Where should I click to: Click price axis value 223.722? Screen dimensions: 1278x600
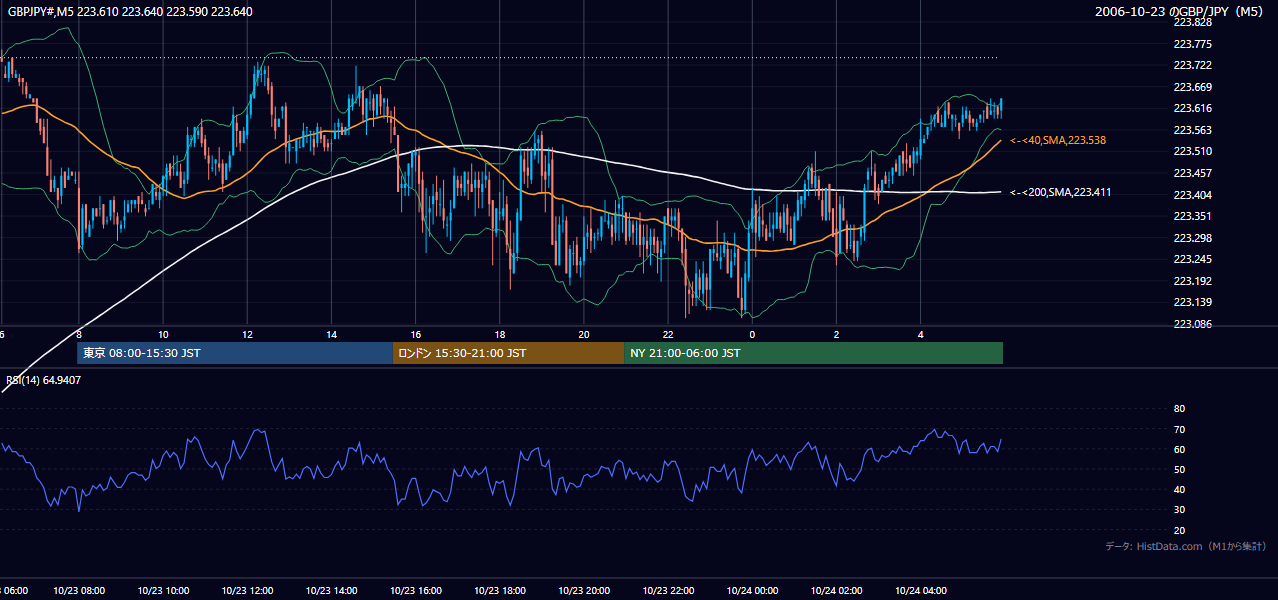1192,65
